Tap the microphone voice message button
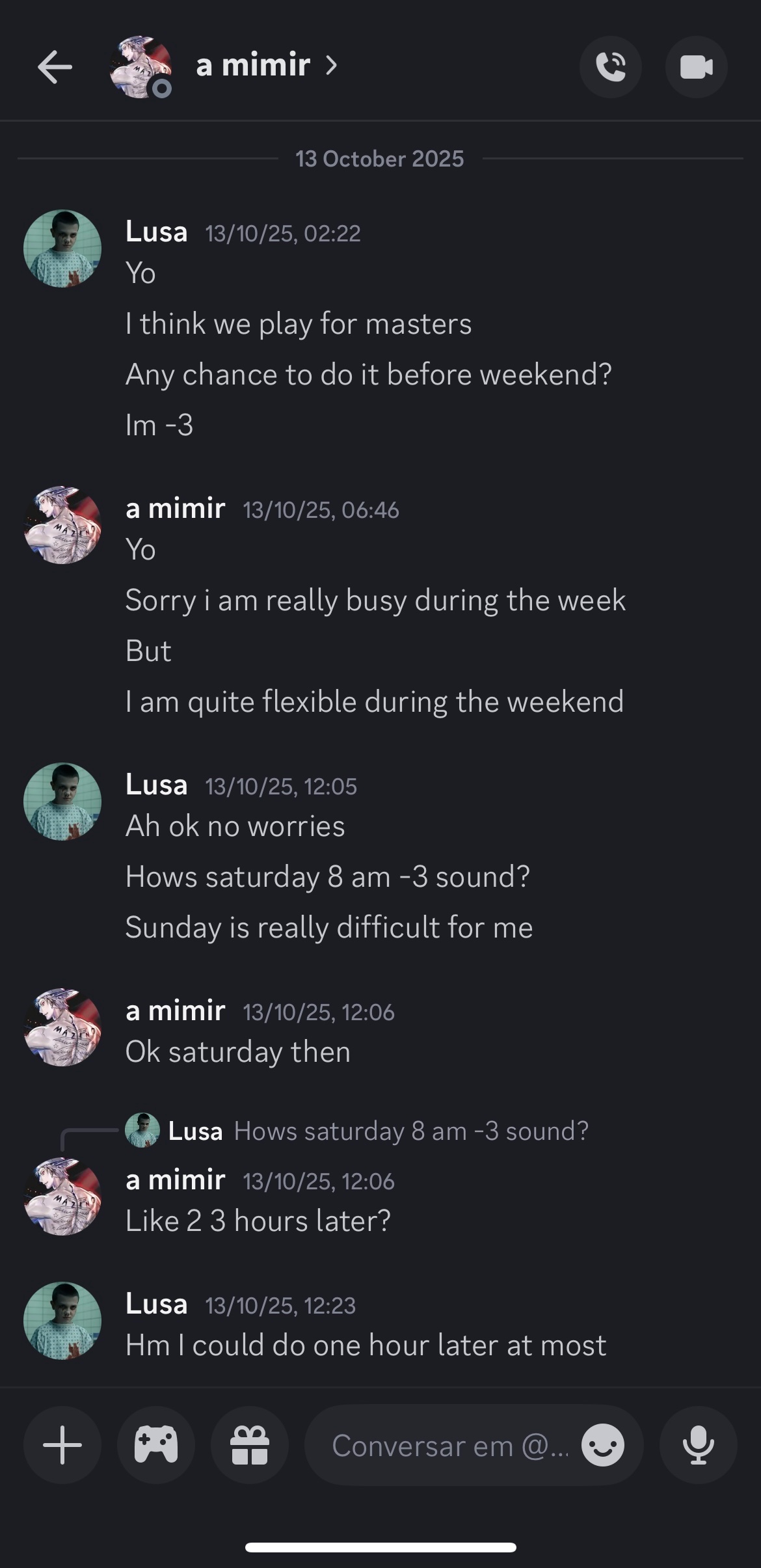Screen dimensions: 761x1568 [x=698, y=1445]
